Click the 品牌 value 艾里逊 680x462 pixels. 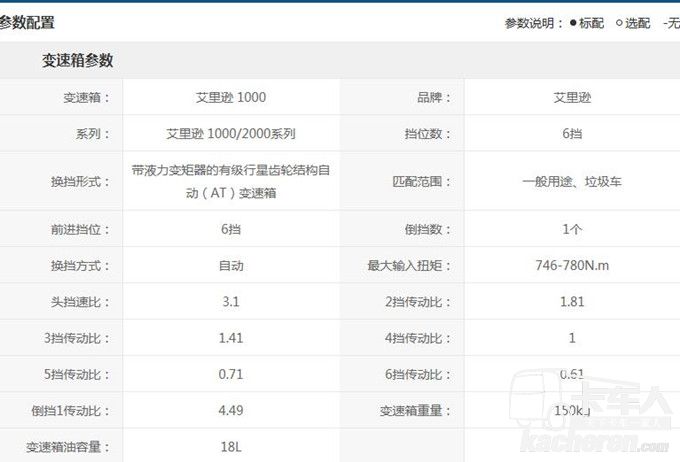(572, 97)
